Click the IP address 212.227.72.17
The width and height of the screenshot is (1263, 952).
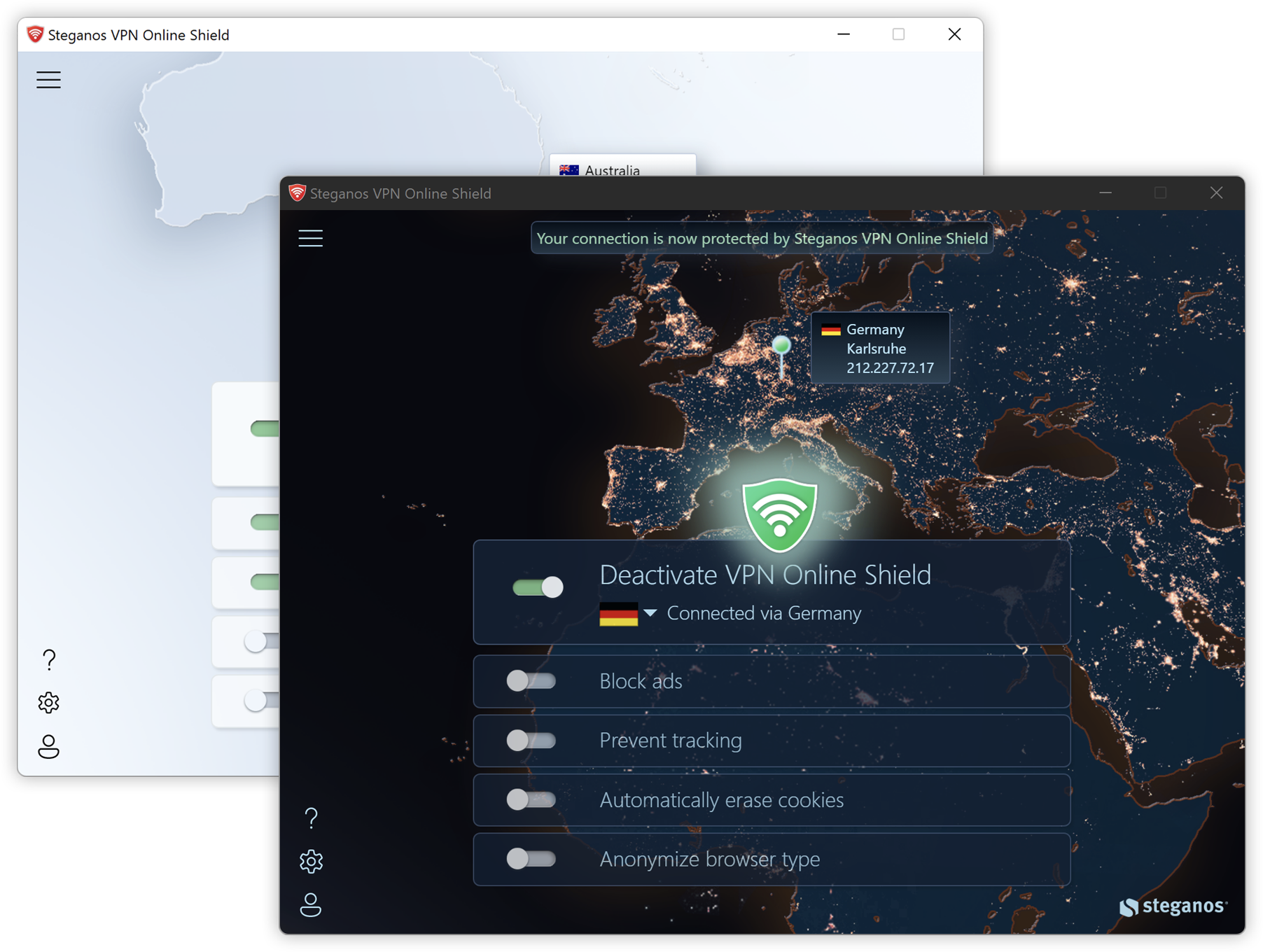click(890, 367)
